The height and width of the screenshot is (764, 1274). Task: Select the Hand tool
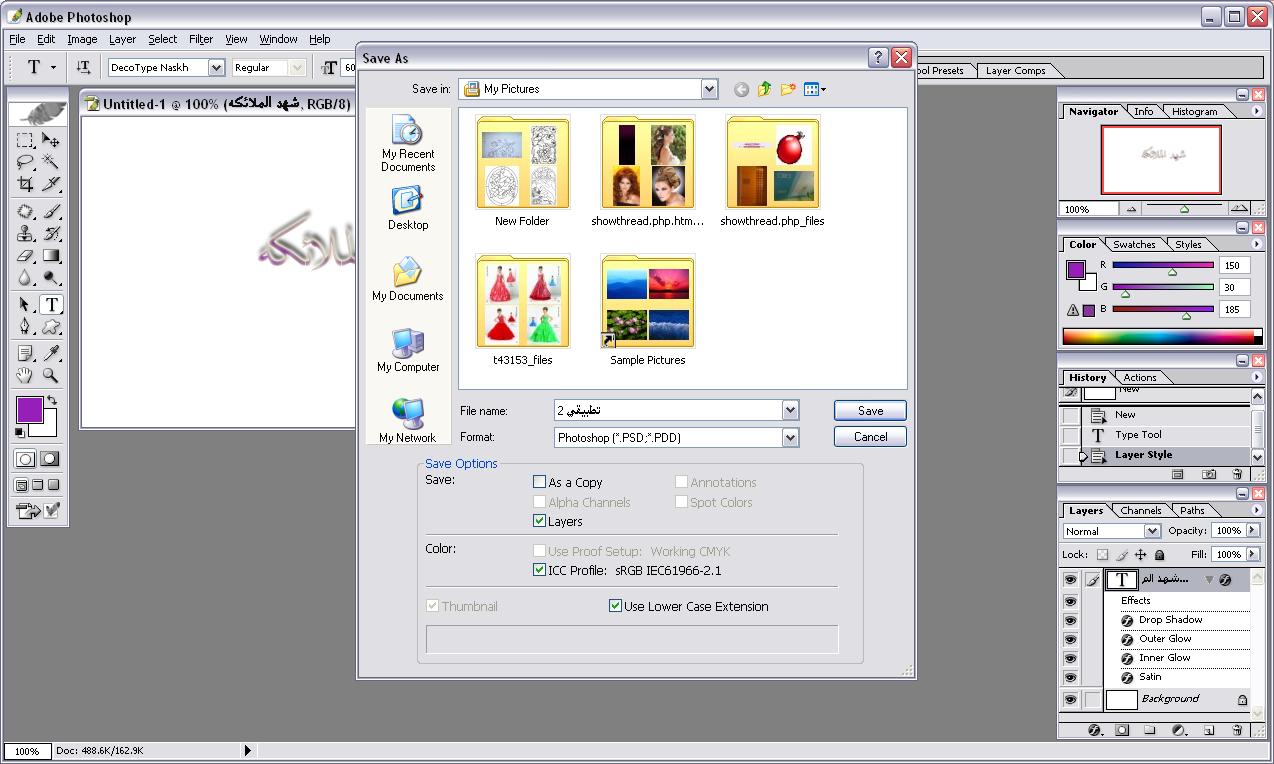pos(26,376)
